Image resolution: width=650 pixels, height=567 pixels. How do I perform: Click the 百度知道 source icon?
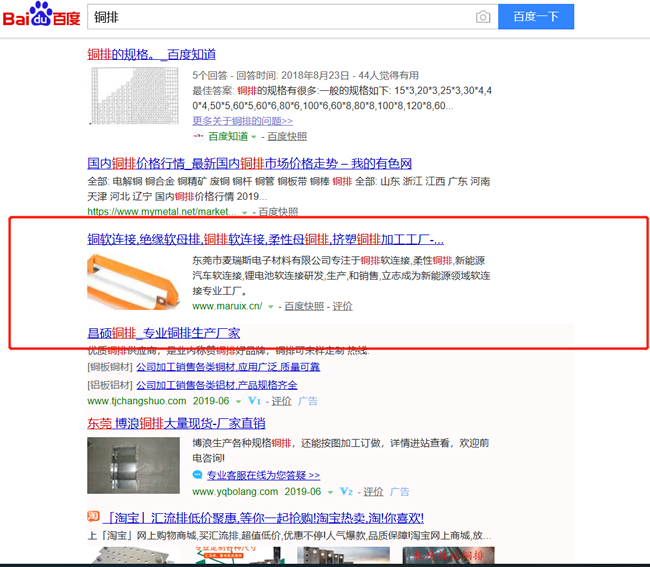198,136
